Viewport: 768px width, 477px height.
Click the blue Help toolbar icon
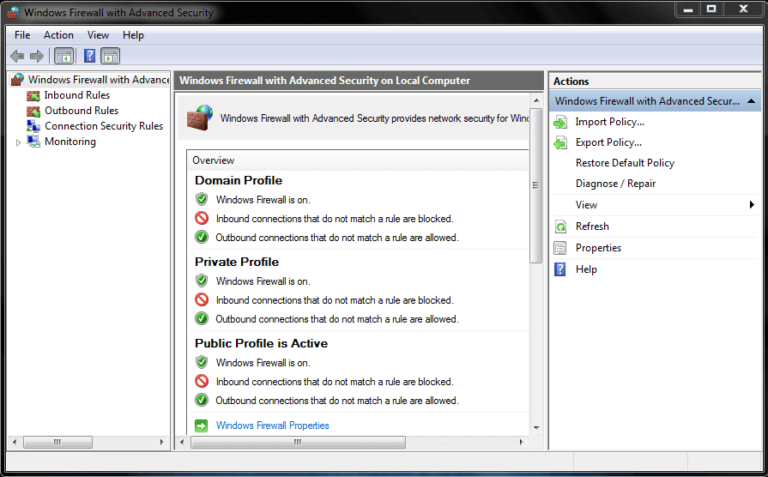tap(89, 56)
